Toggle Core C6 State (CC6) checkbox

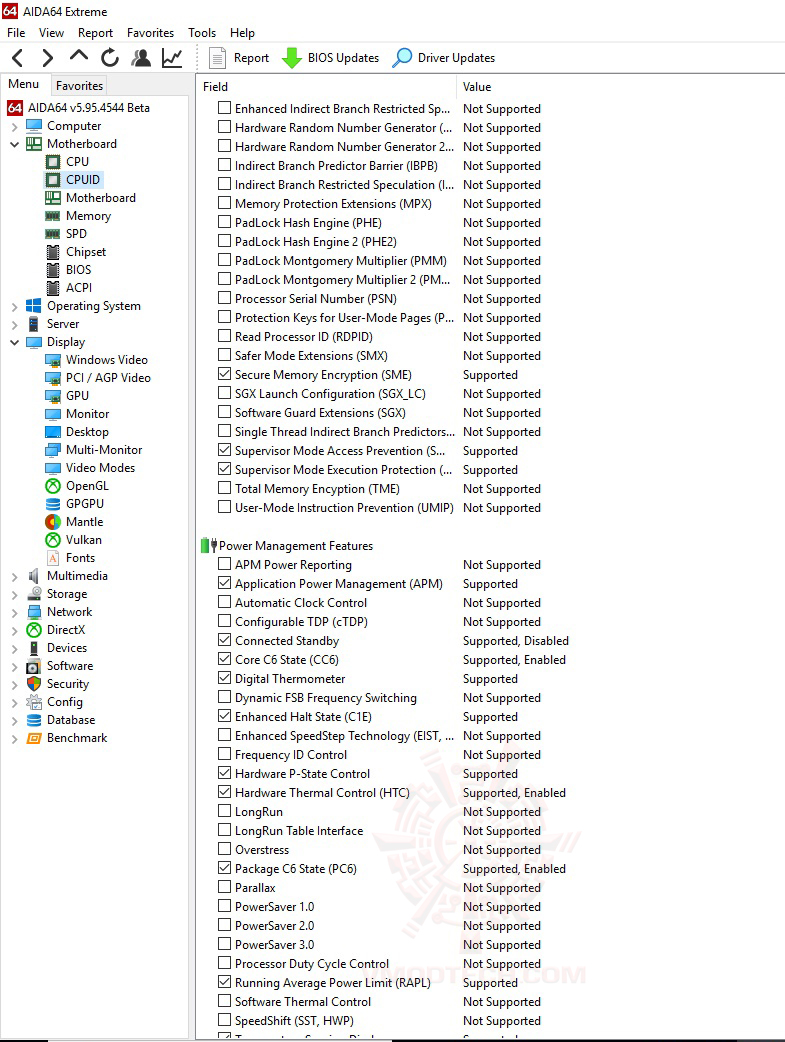(225, 659)
